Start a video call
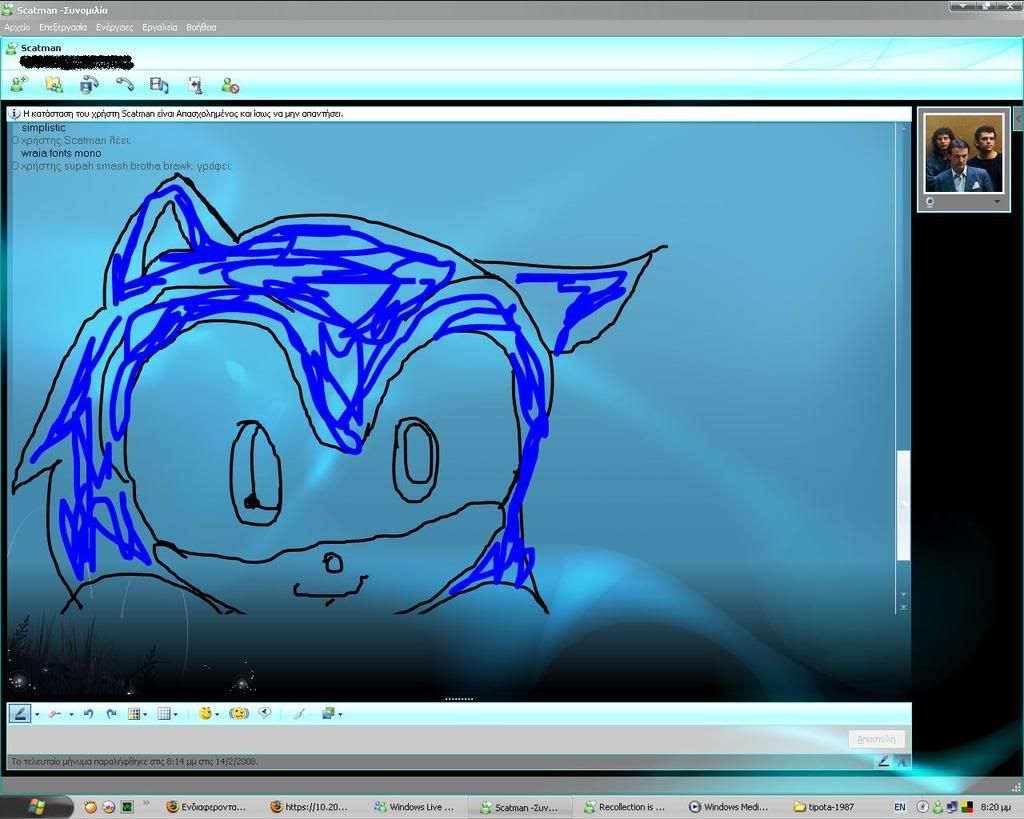Viewport: 1024px width, 819px height. coord(89,85)
